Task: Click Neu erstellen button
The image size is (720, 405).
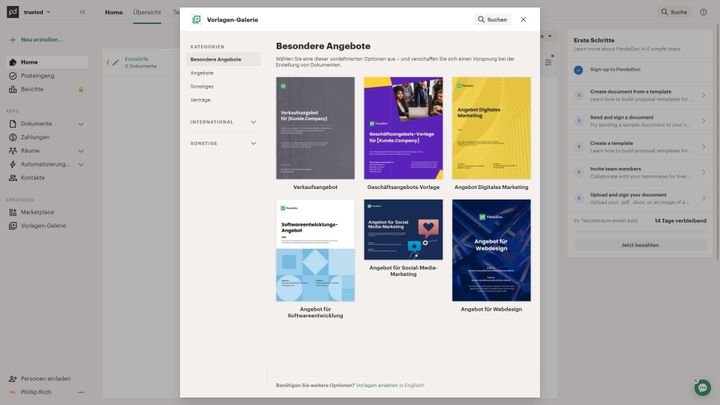Action: point(36,40)
